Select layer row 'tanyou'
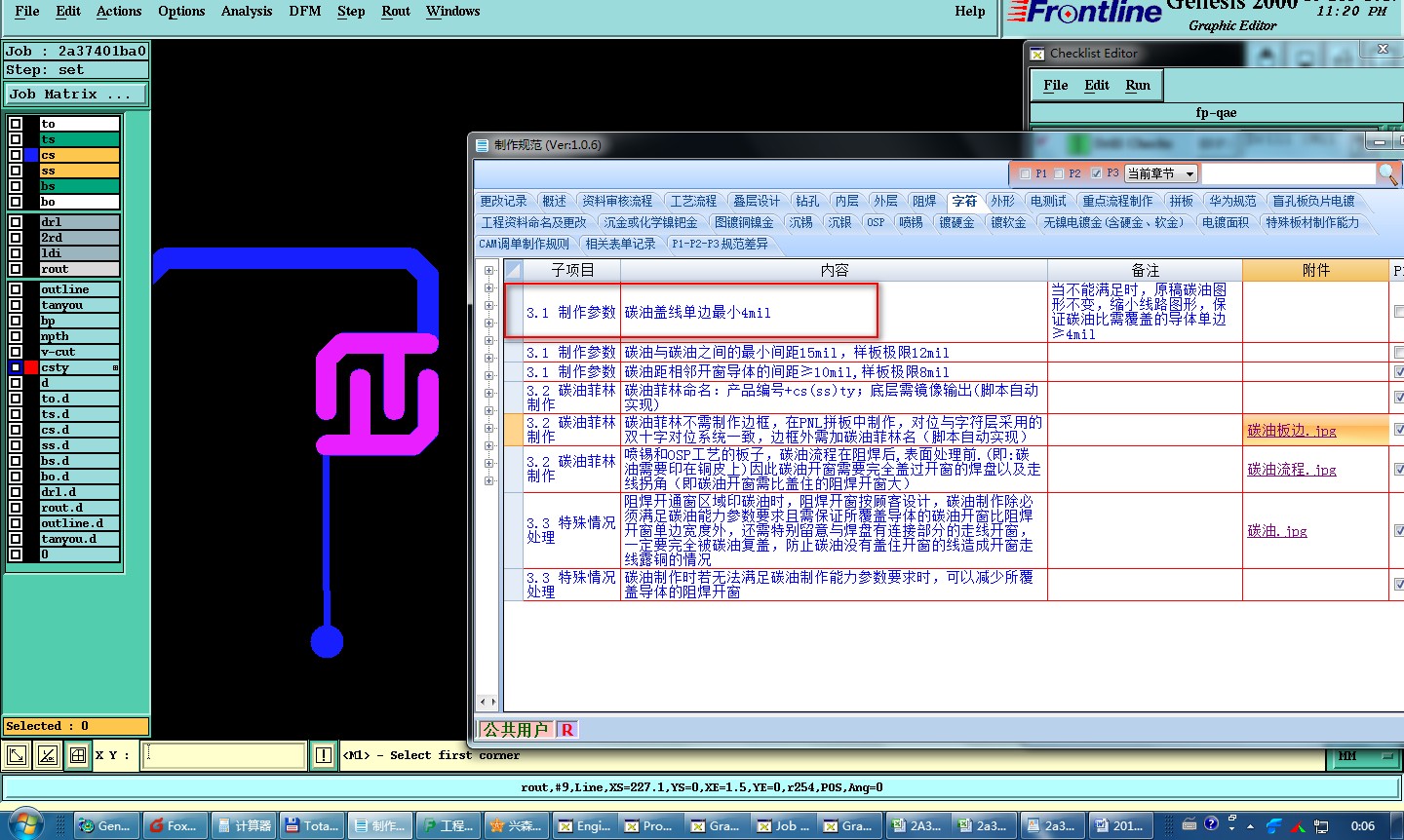The width and height of the screenshot is (1404, 840). pyautogui.click(x=79, y=305)
